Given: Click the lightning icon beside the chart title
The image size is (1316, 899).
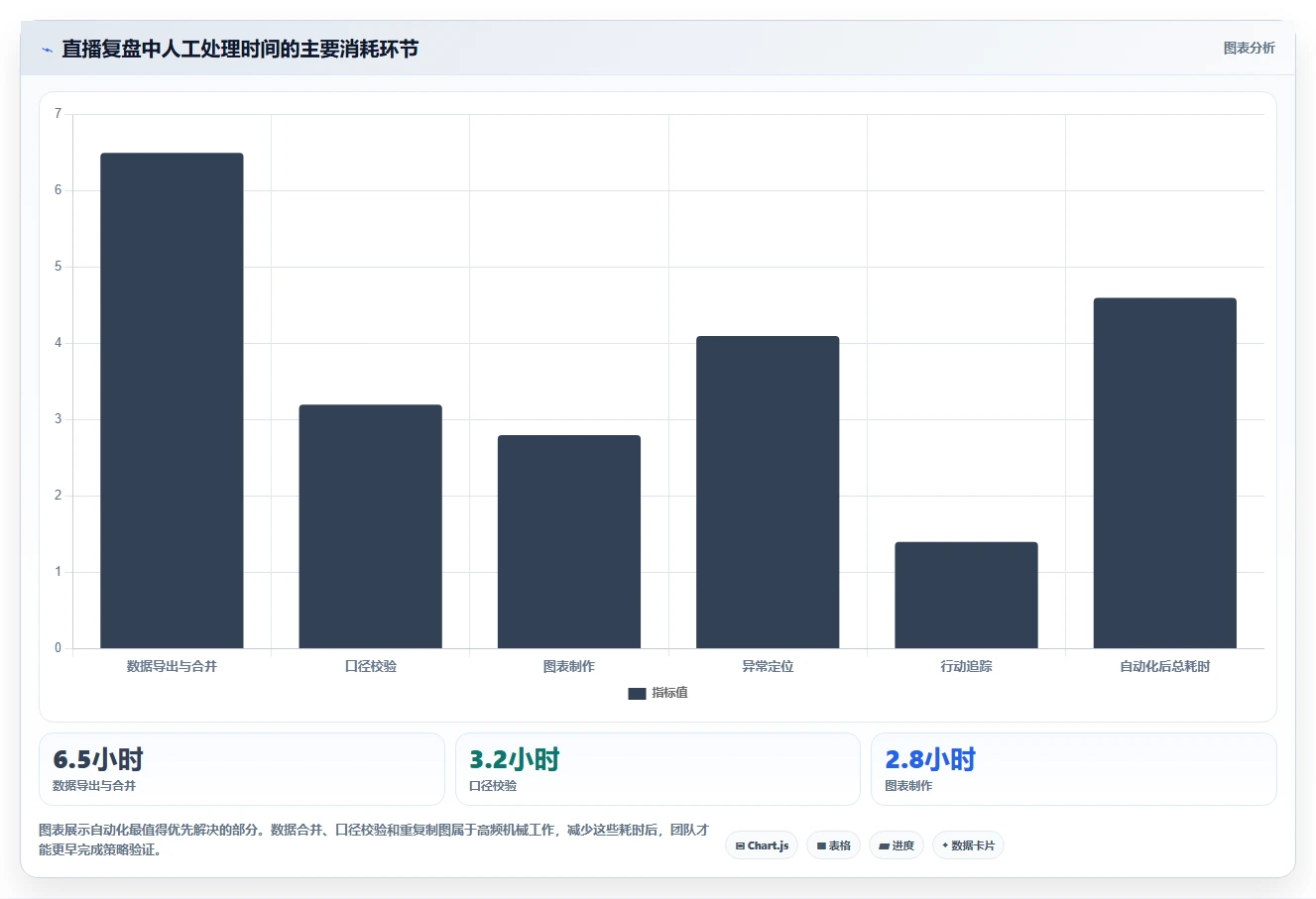Looking at the screenshot, I should (x=47, y=50).
